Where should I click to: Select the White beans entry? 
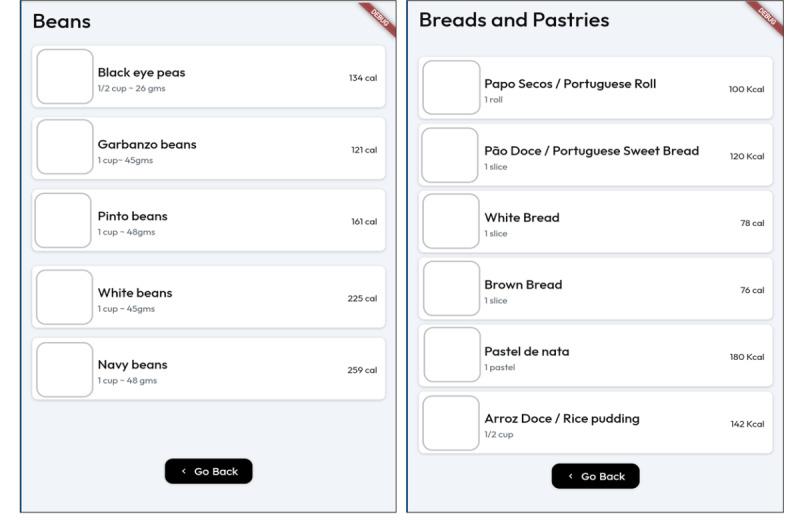click(x=208, y=298)
